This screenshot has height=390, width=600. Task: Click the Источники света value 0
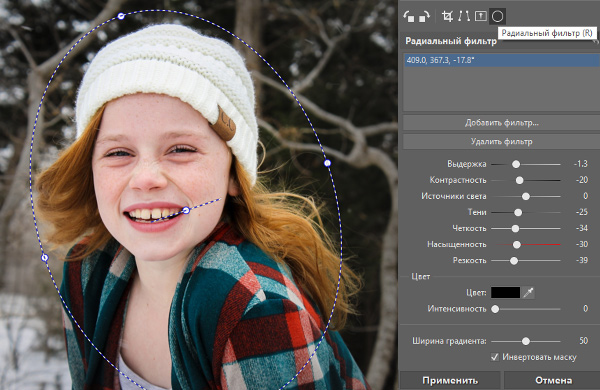tap(585, 196)
